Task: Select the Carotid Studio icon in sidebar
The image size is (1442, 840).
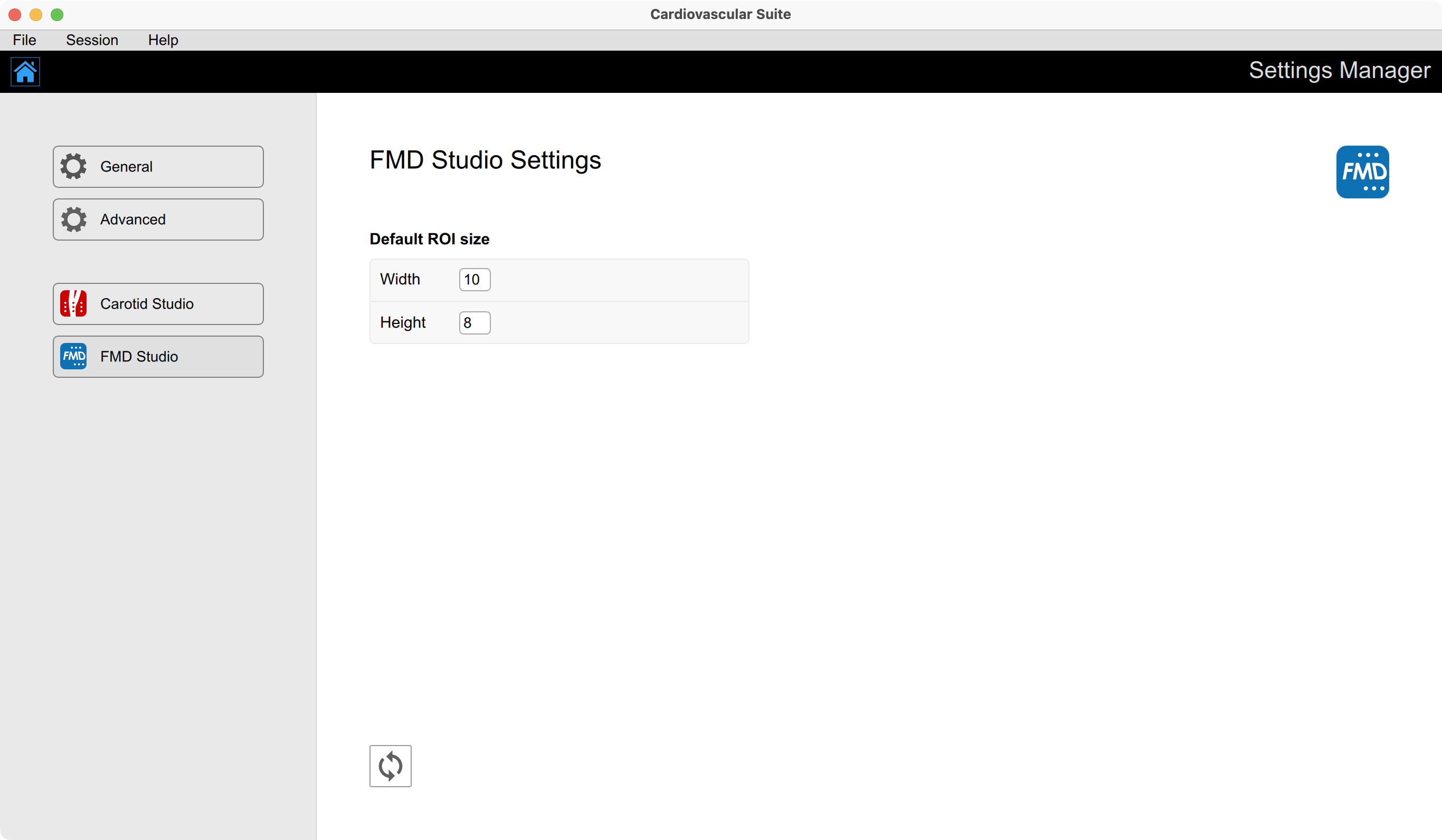Action: [73, 303]
